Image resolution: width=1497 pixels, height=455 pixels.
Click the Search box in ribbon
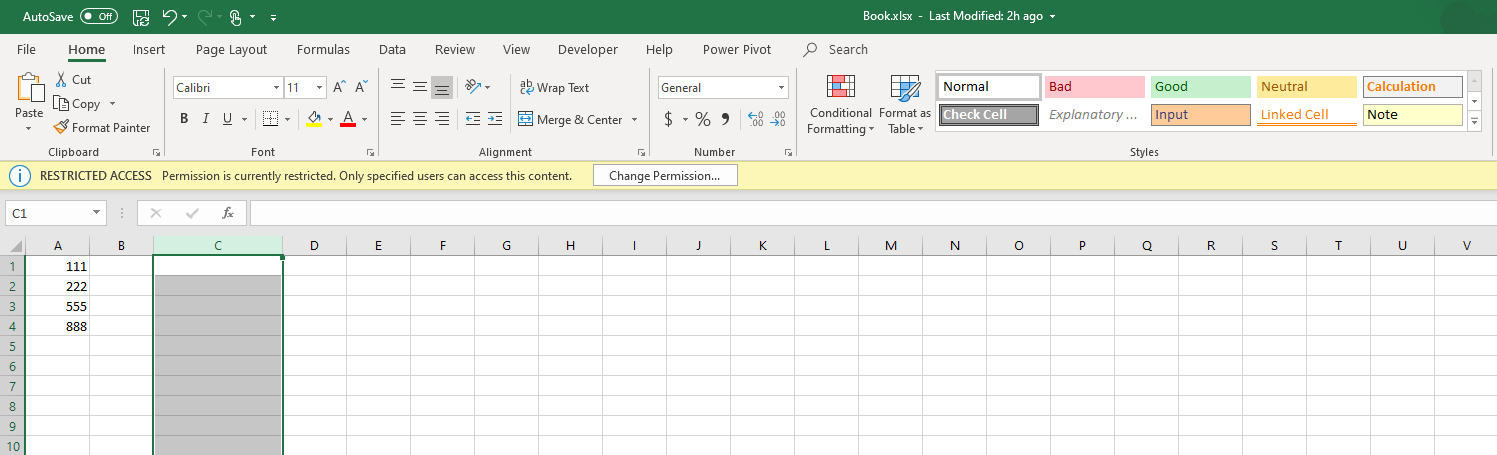tap(836, 49)
